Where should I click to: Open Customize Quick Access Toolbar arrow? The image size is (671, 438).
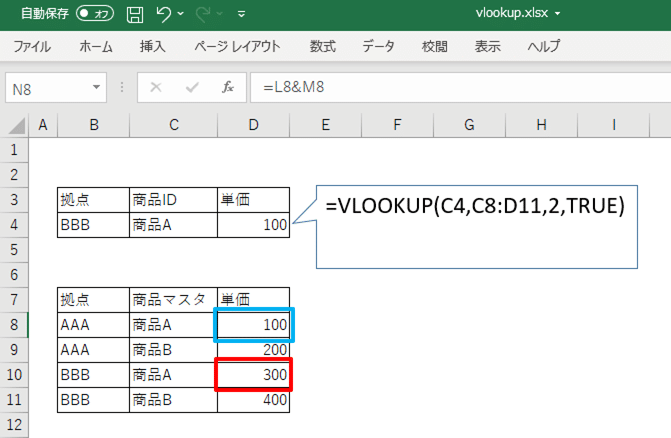[x=241, y=14]
